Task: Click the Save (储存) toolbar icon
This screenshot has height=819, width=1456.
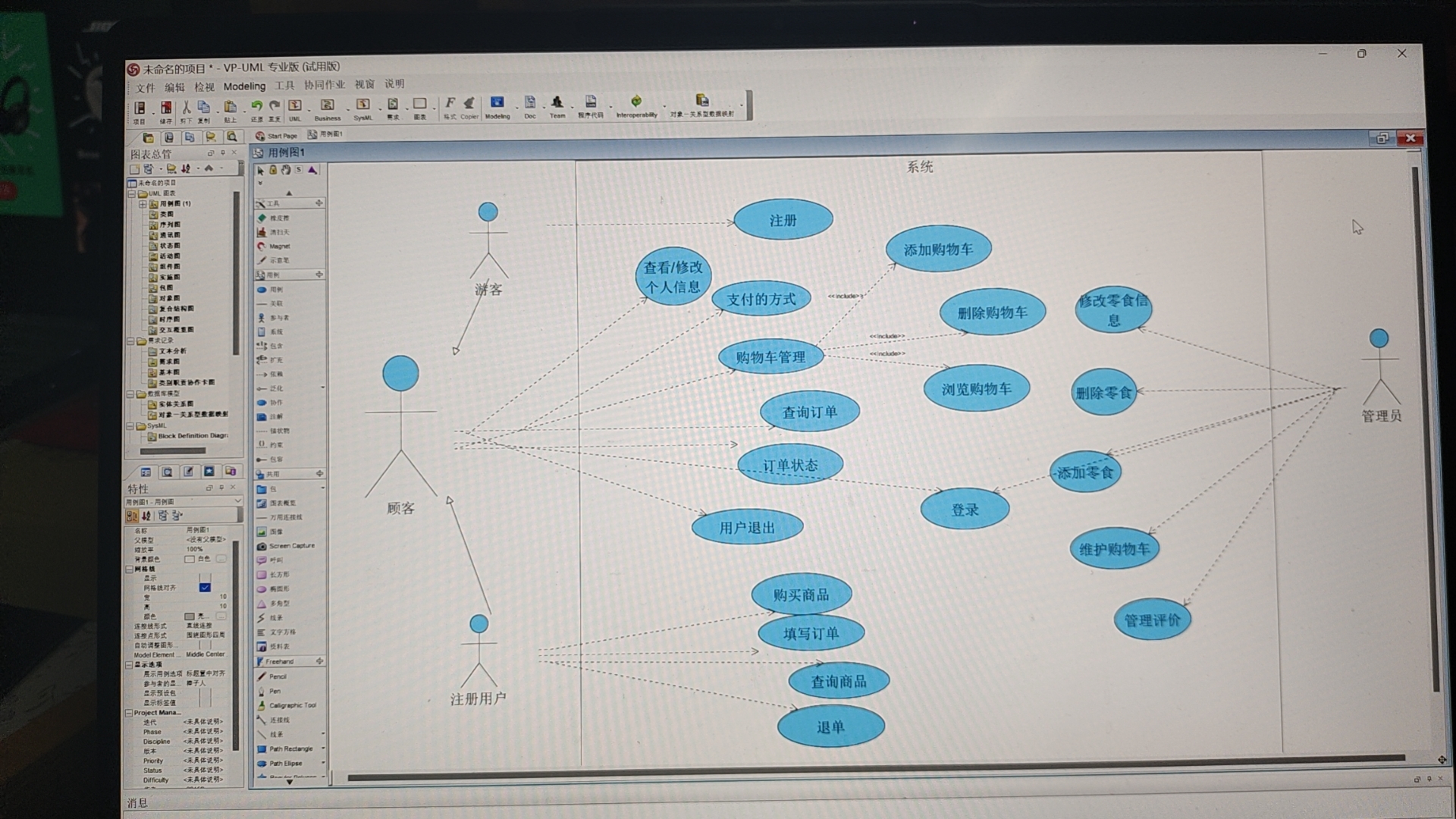Action: pos(165,108)
